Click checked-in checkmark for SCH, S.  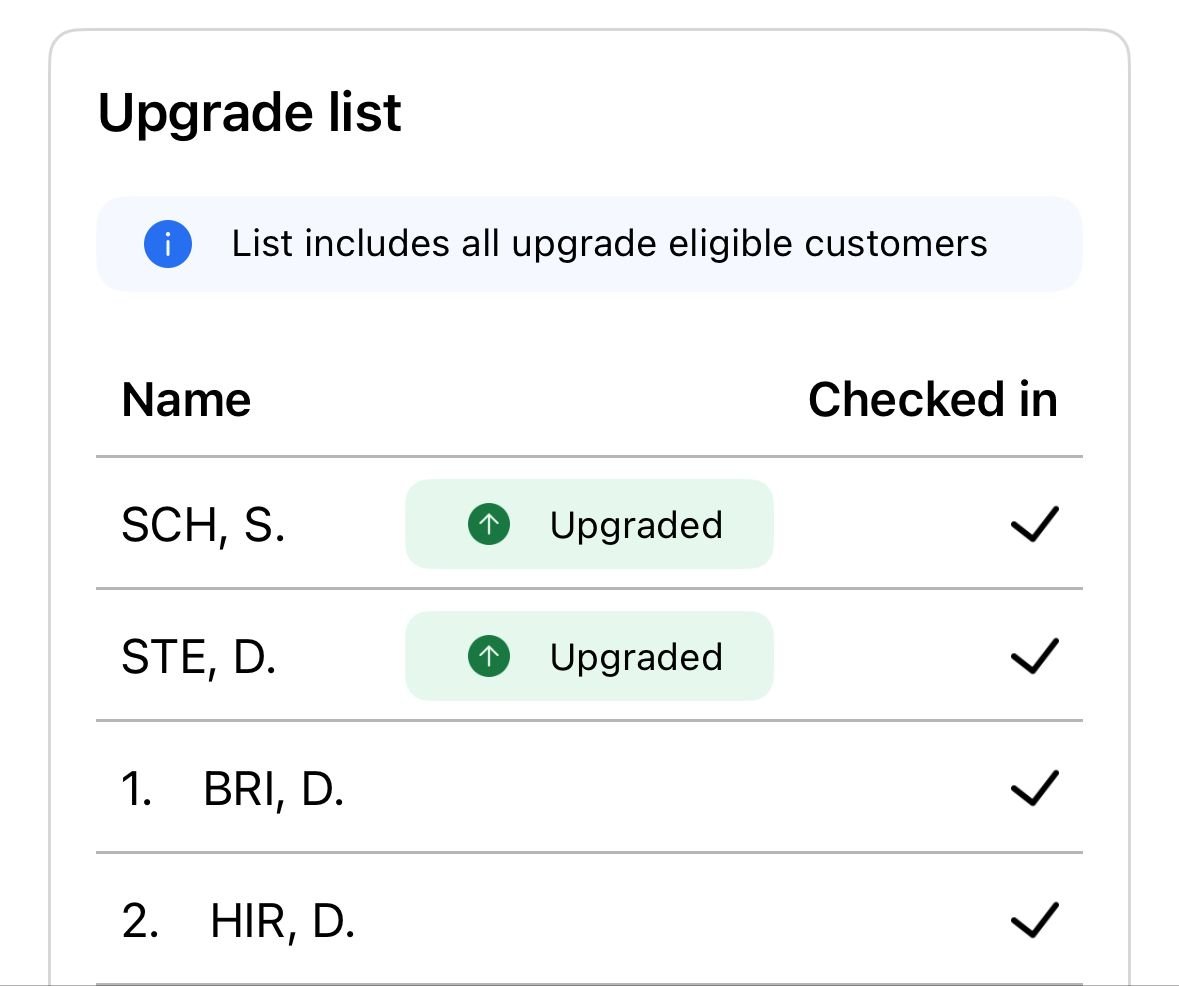tap(1034, 525)
